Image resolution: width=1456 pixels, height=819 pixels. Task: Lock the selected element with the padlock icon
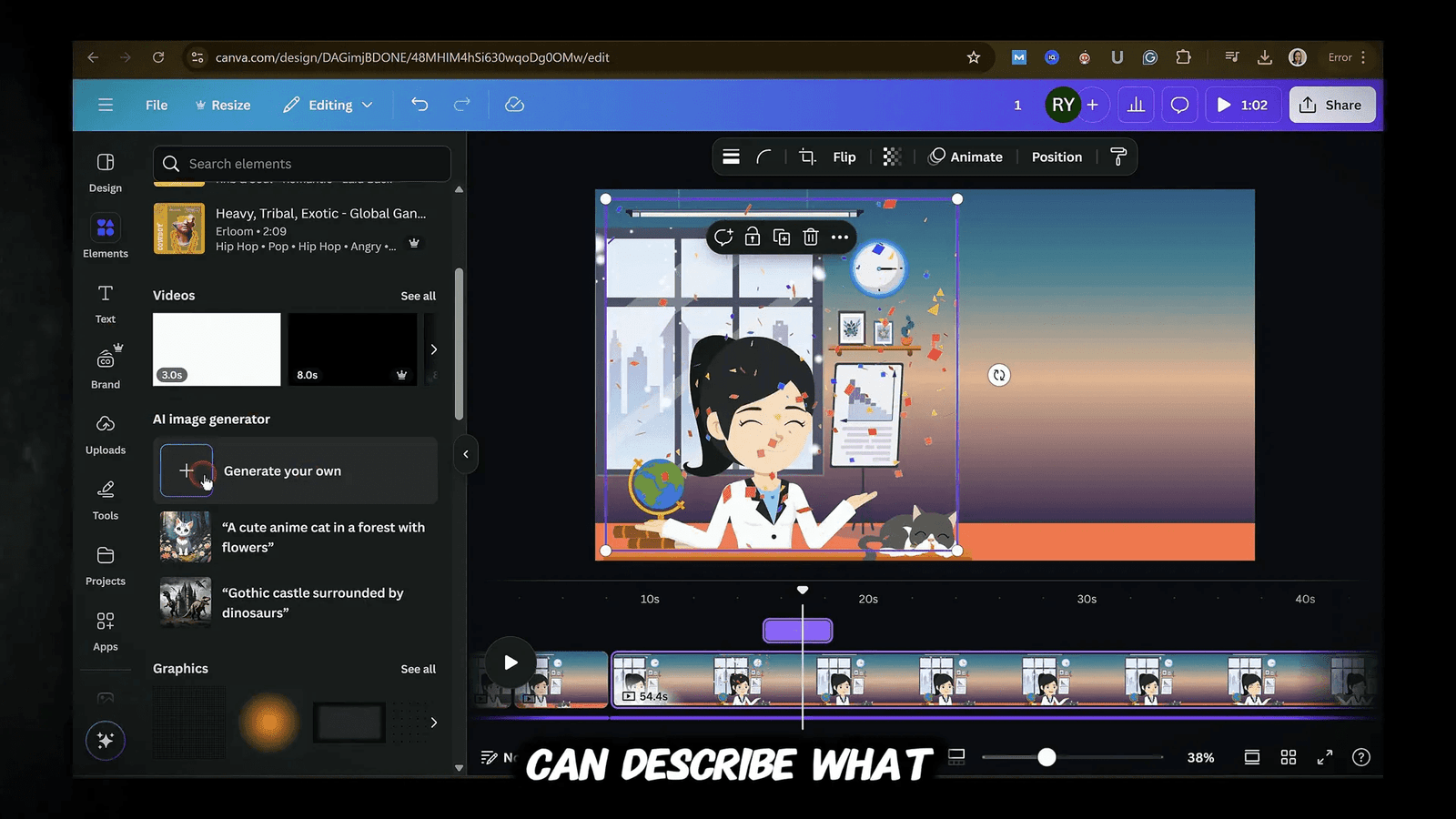[752, 237]
